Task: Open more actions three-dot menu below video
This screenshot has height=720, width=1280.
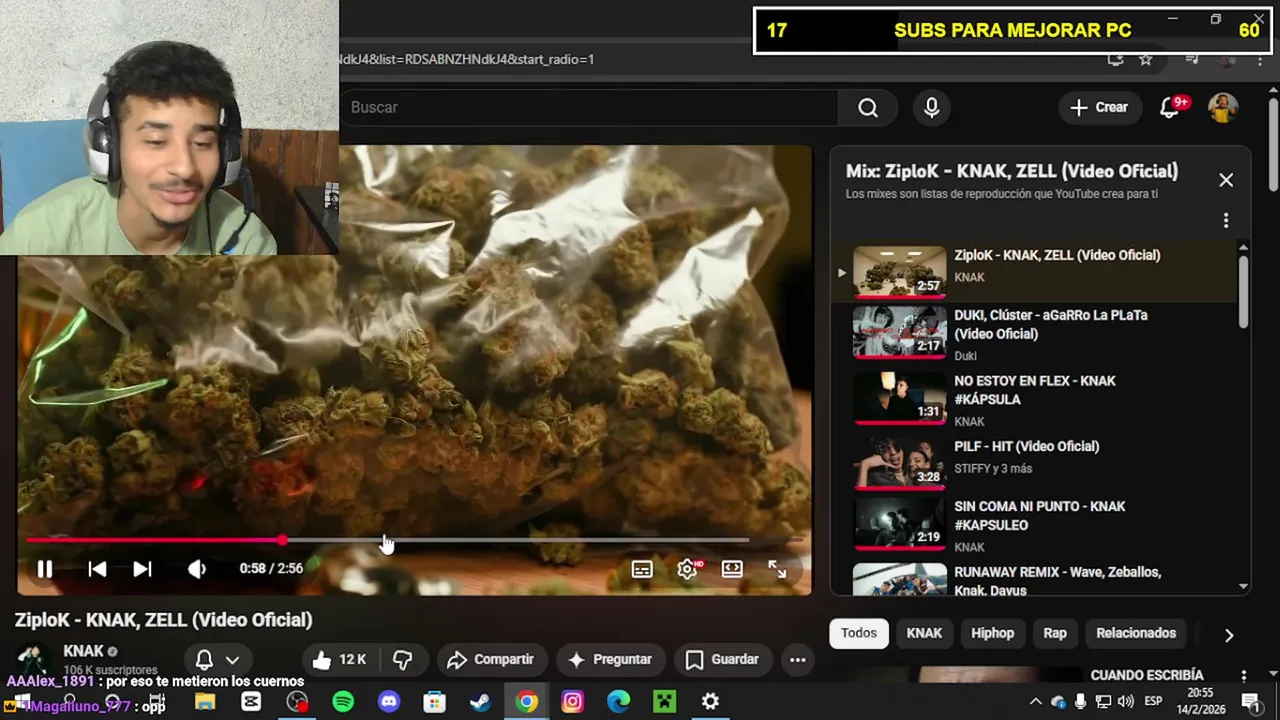Action: (x=797, y=660)
